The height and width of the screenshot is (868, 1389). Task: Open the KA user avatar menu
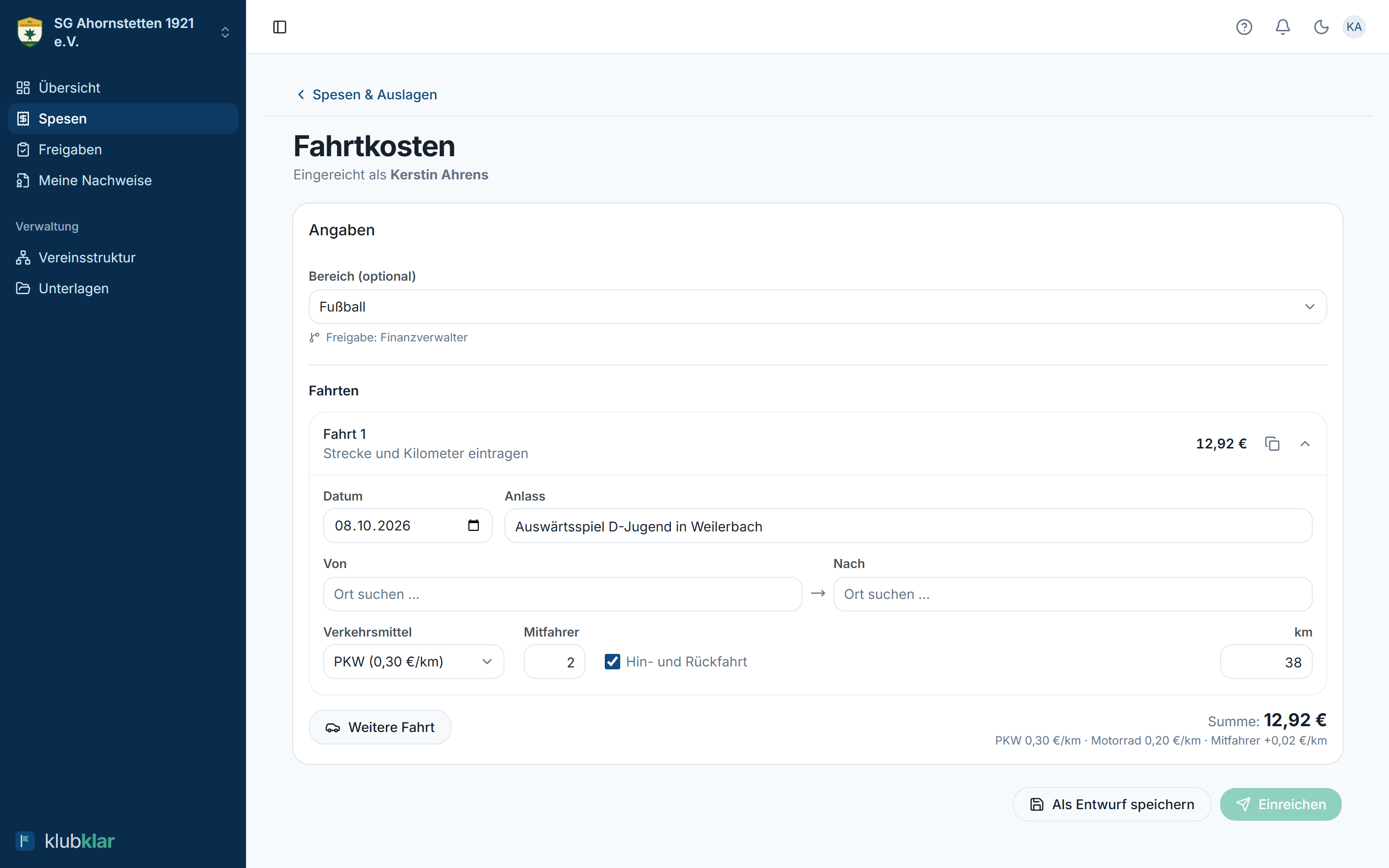coord(1354,27)
